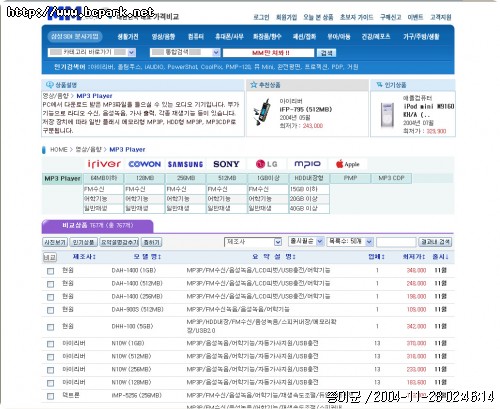
Task: Filter by the mpio brand logo
Action: (307, 164)
